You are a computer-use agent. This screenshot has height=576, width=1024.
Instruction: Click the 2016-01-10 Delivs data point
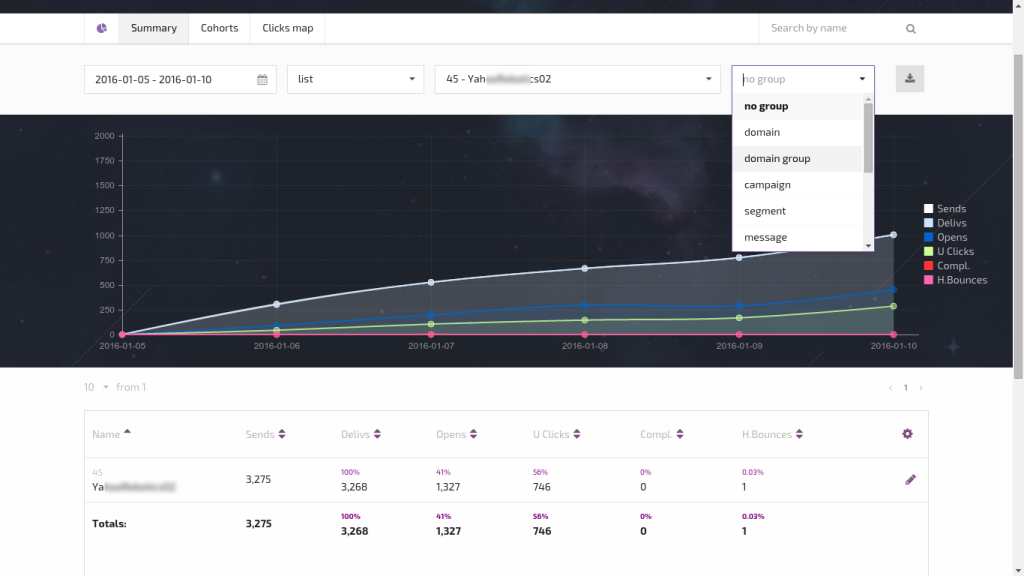[x=893, y=235]
